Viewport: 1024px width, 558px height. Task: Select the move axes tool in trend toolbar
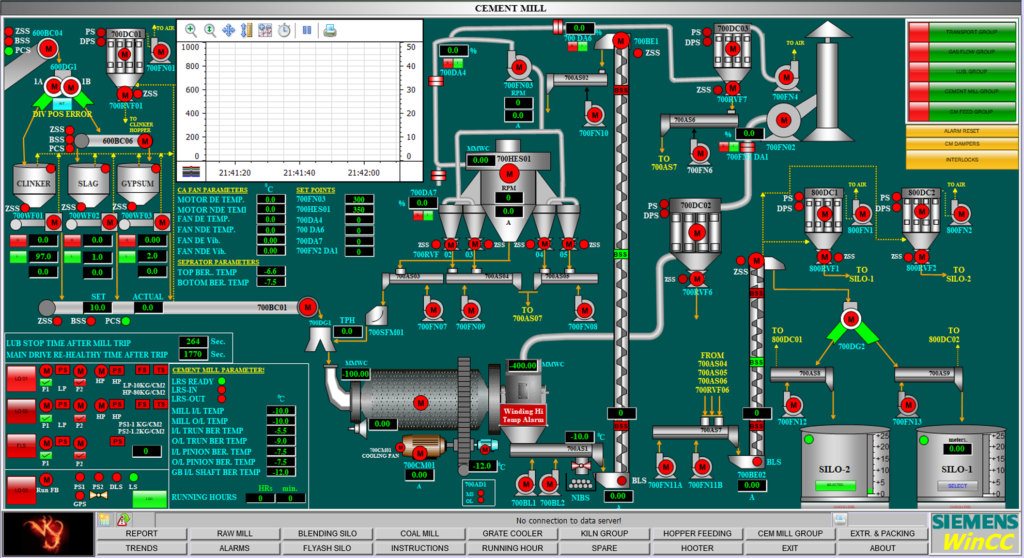229,30
